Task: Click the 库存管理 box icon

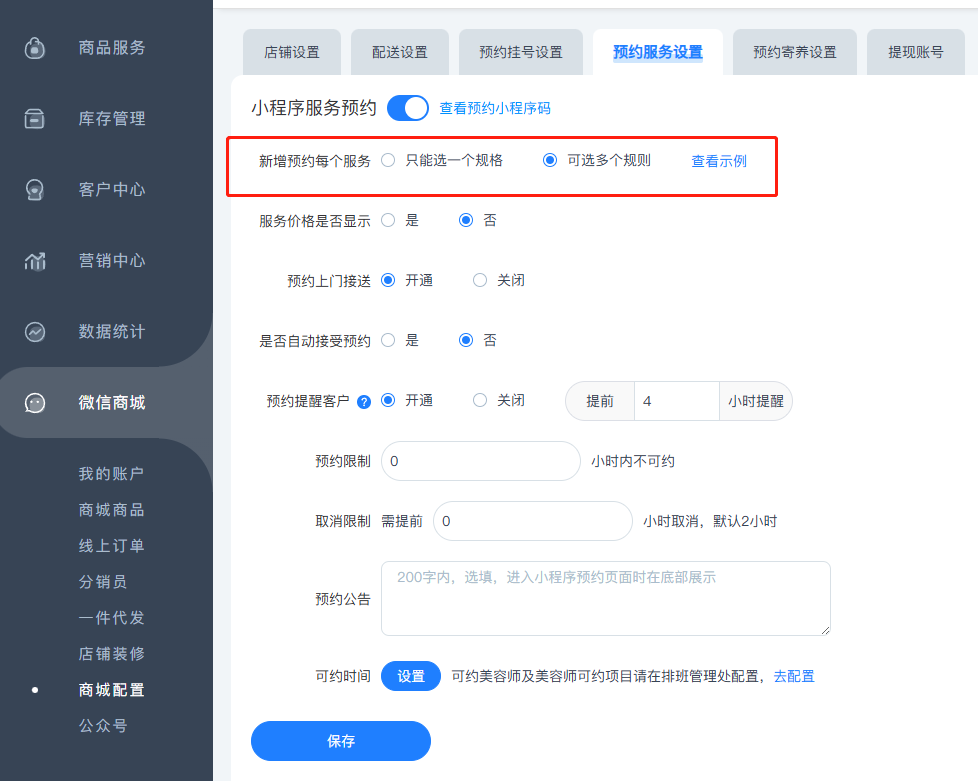Action: click(x=35, y=119)
